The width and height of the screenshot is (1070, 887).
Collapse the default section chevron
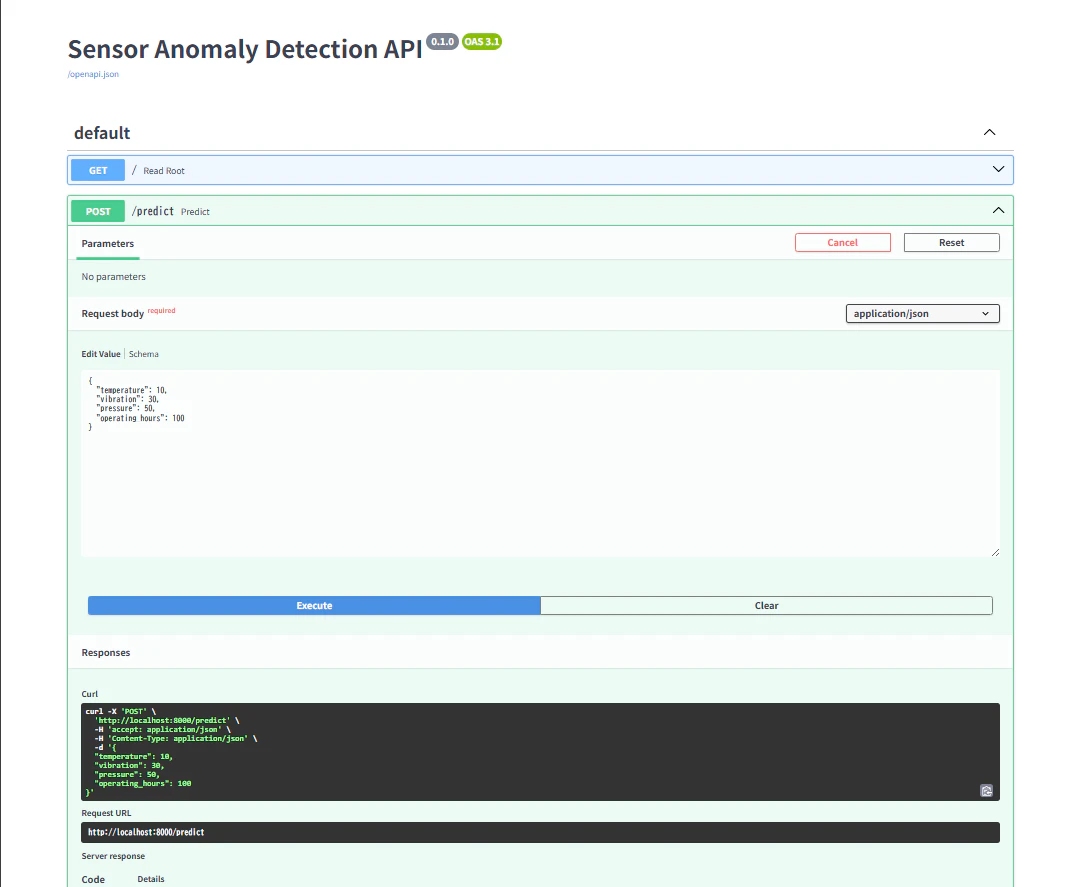[x=989, y=132]
